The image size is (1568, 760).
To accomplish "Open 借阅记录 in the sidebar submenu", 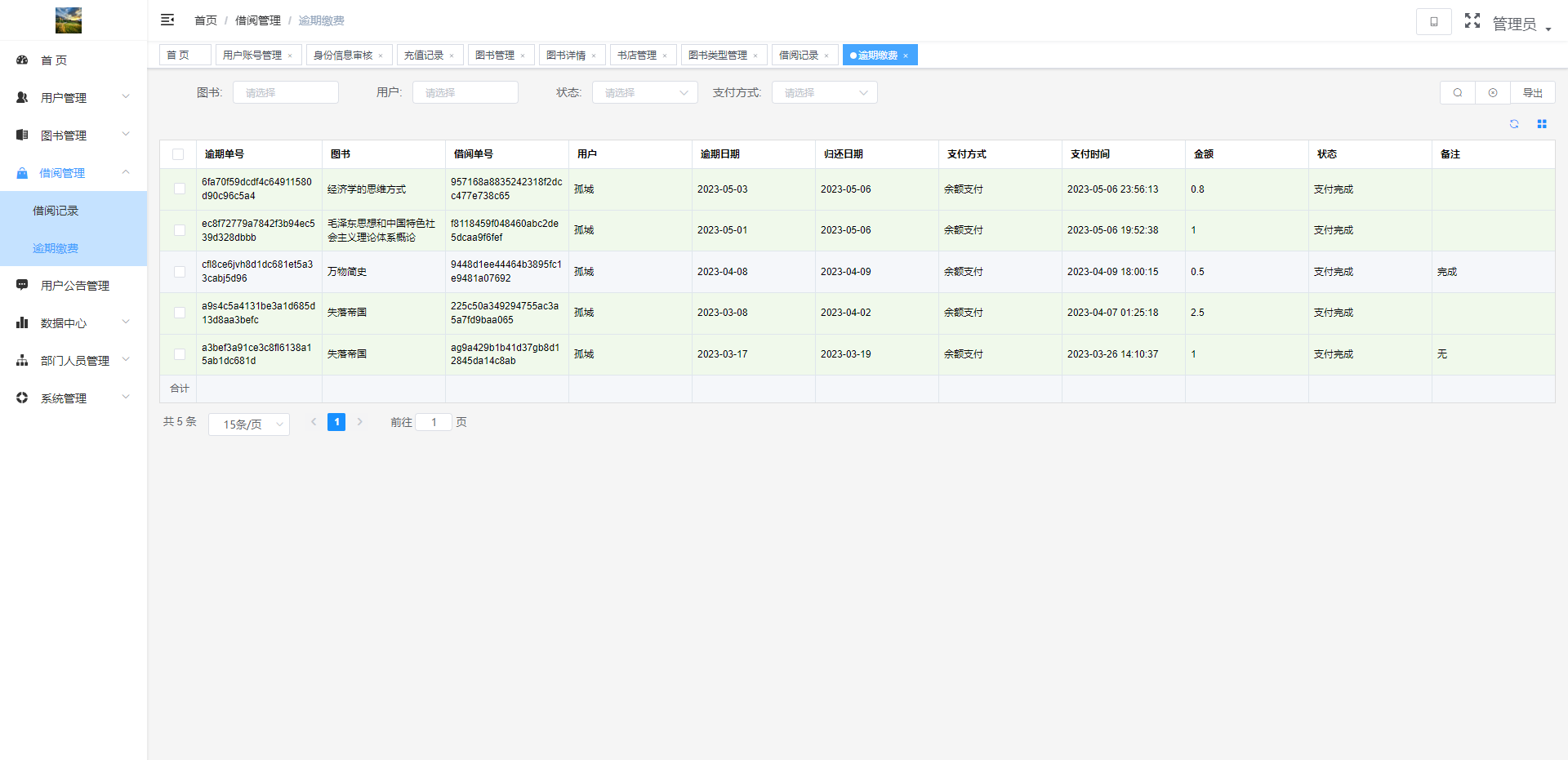I will coord(56,211).
